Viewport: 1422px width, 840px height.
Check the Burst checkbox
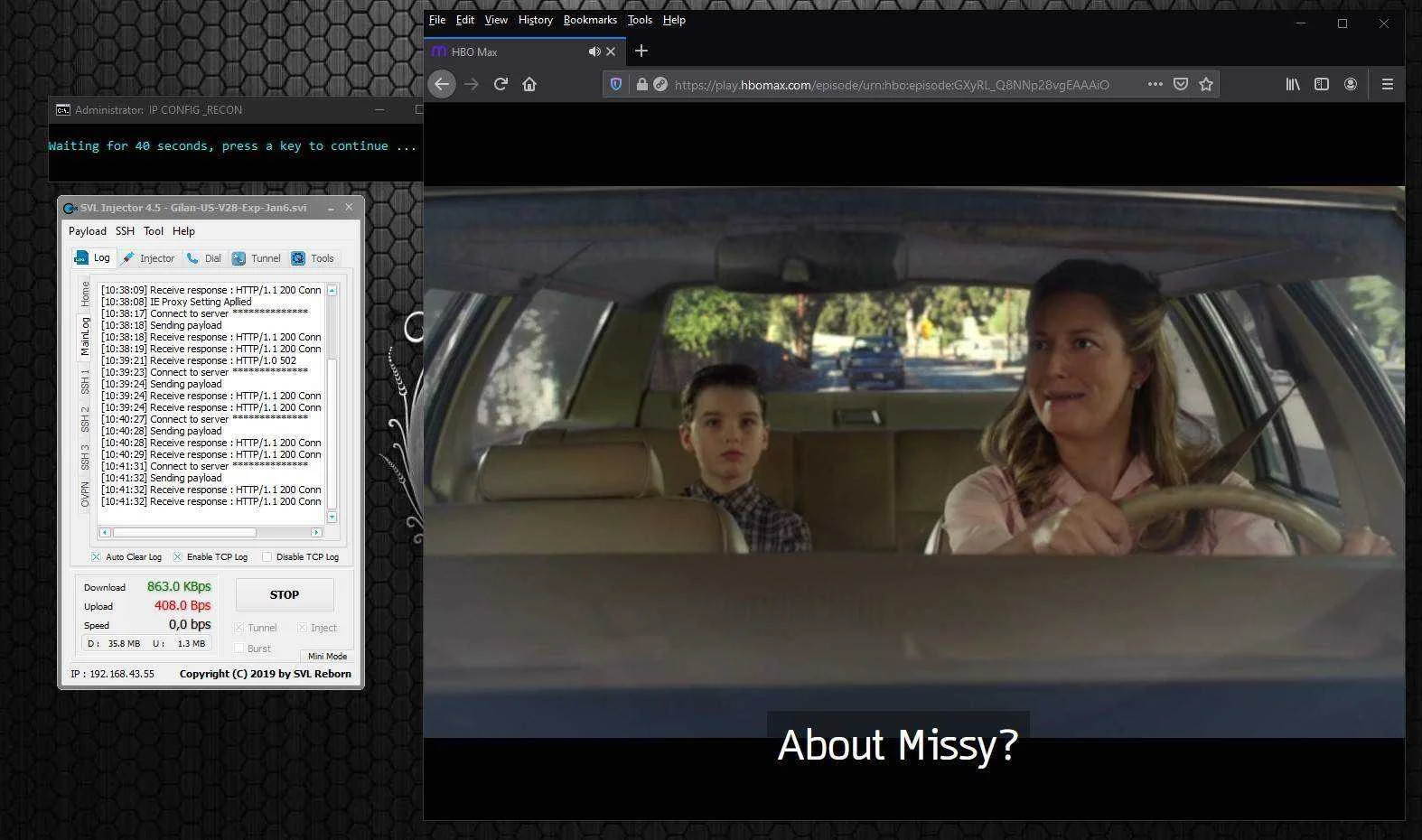point(239,649)
